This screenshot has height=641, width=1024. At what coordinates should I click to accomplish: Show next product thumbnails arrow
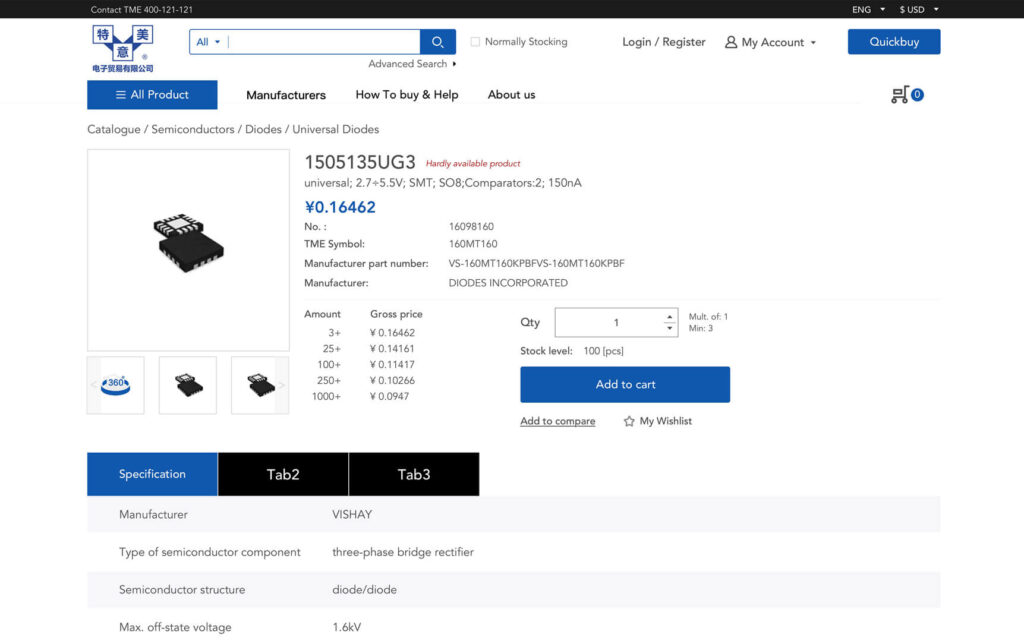[x=282, y=385]
